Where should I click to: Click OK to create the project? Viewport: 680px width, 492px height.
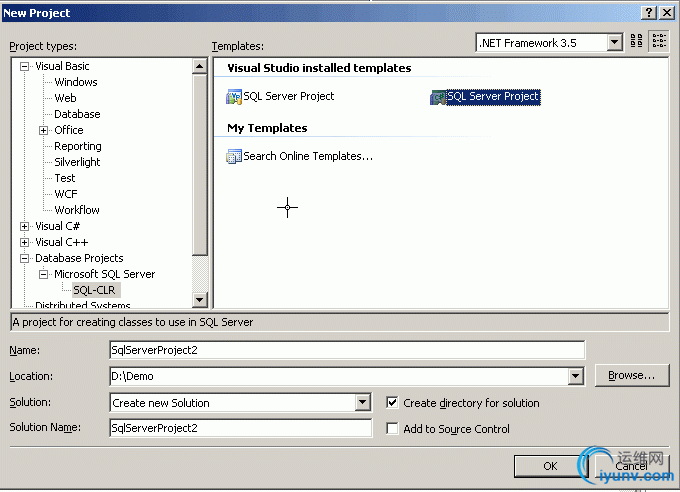coord(550,466)
